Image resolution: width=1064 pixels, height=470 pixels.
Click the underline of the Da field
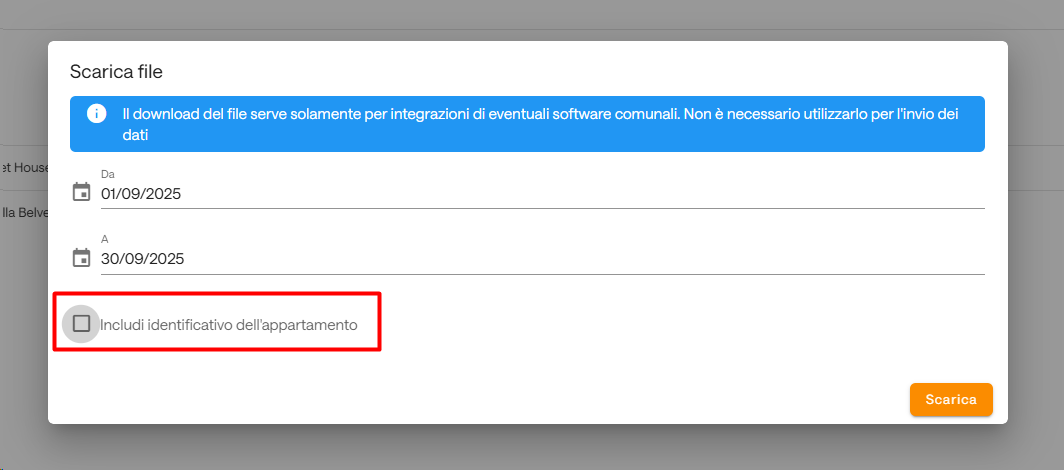point(543,208)
